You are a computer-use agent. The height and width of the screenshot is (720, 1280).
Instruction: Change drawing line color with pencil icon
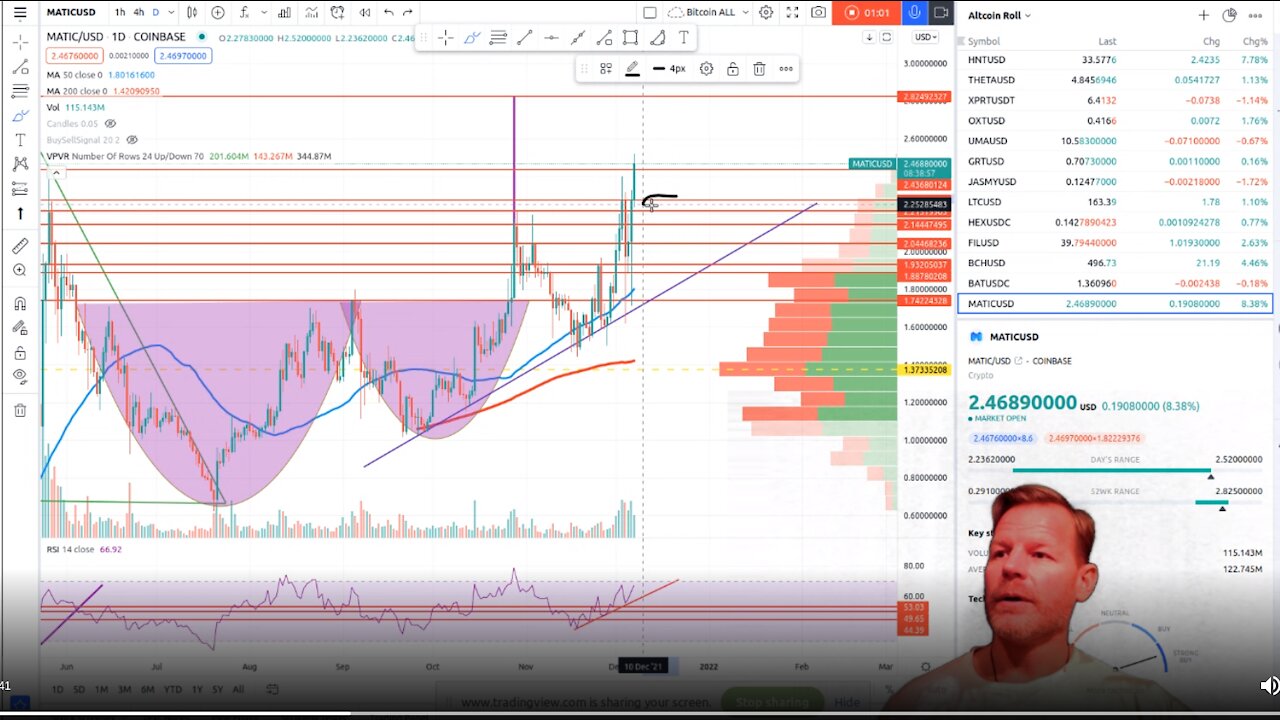[632, 69]
